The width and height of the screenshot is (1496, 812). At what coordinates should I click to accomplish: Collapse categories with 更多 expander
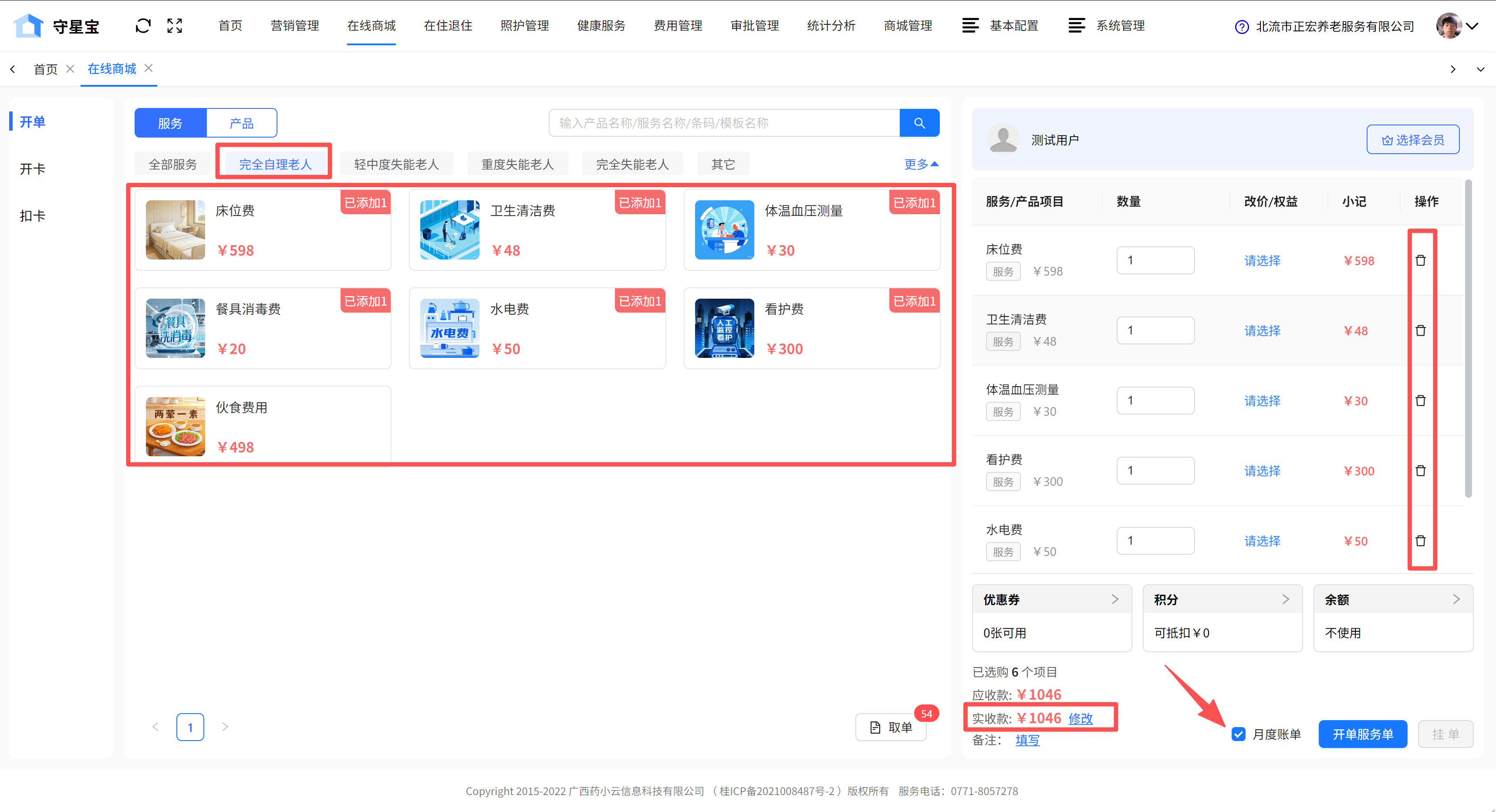point(921,164)
